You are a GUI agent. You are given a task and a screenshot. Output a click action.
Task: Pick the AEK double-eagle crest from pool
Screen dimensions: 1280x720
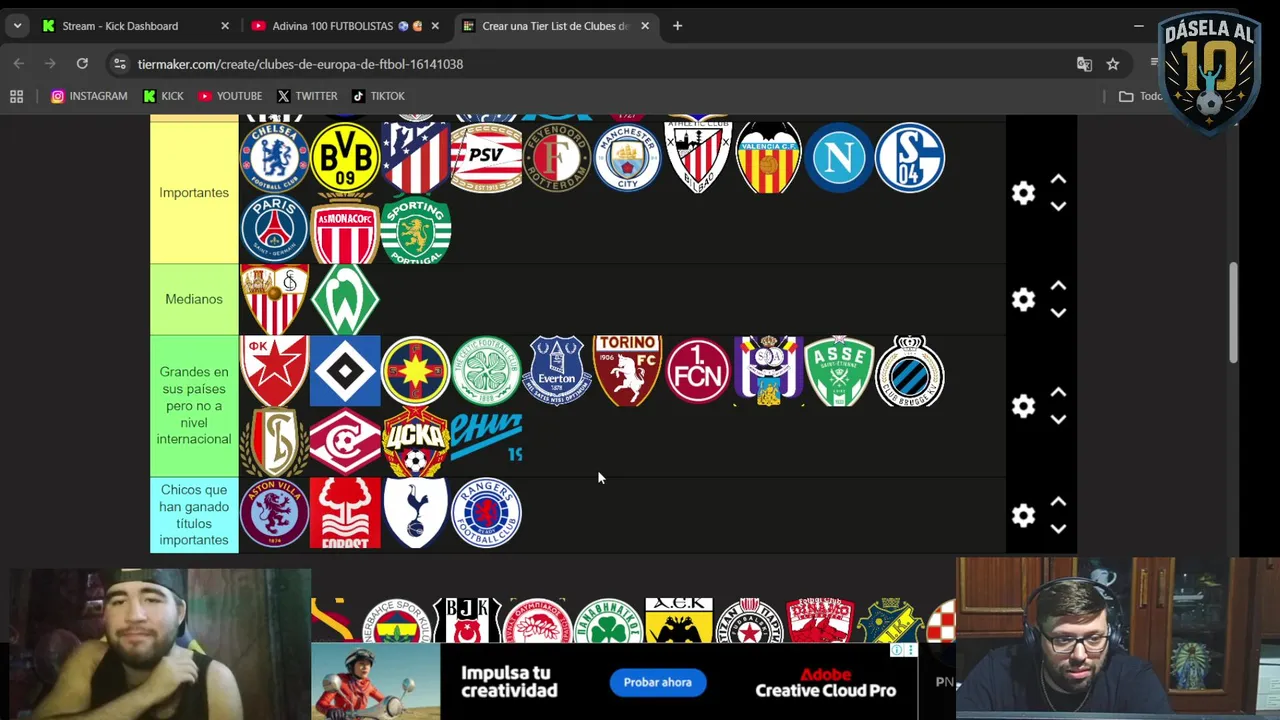(679, 620)
